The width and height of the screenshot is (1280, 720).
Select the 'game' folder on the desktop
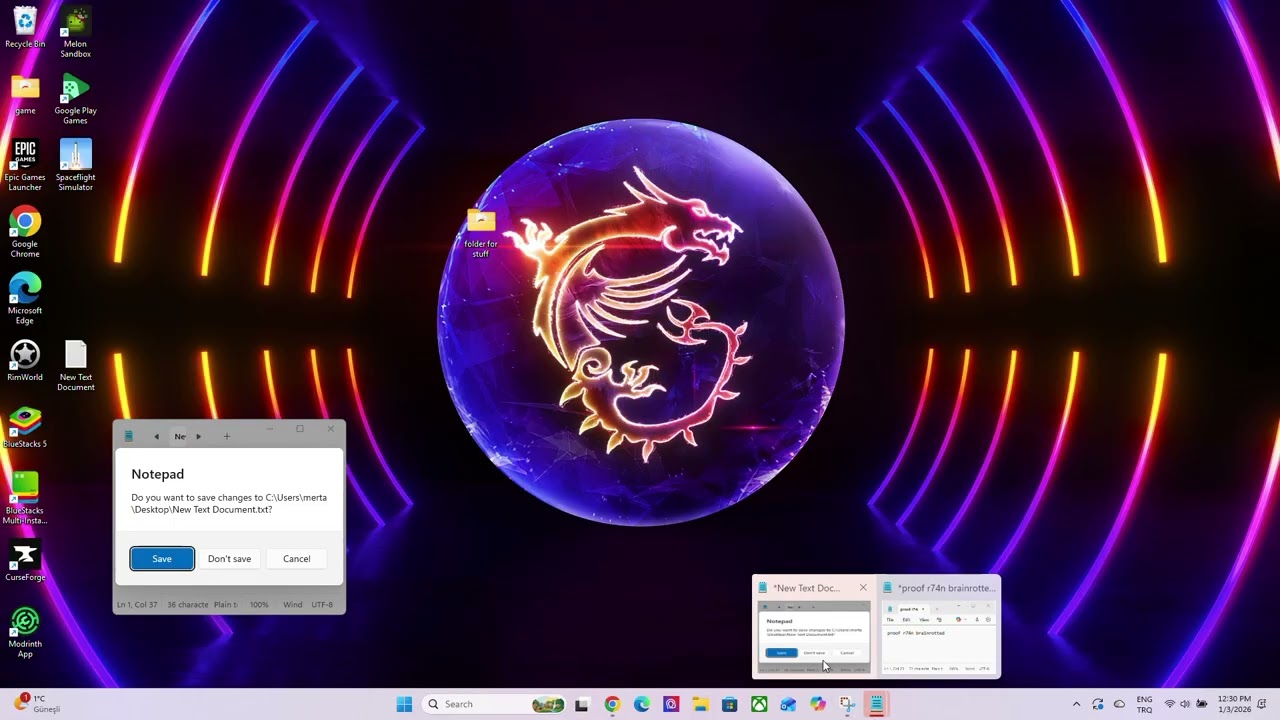pos(25,95)
